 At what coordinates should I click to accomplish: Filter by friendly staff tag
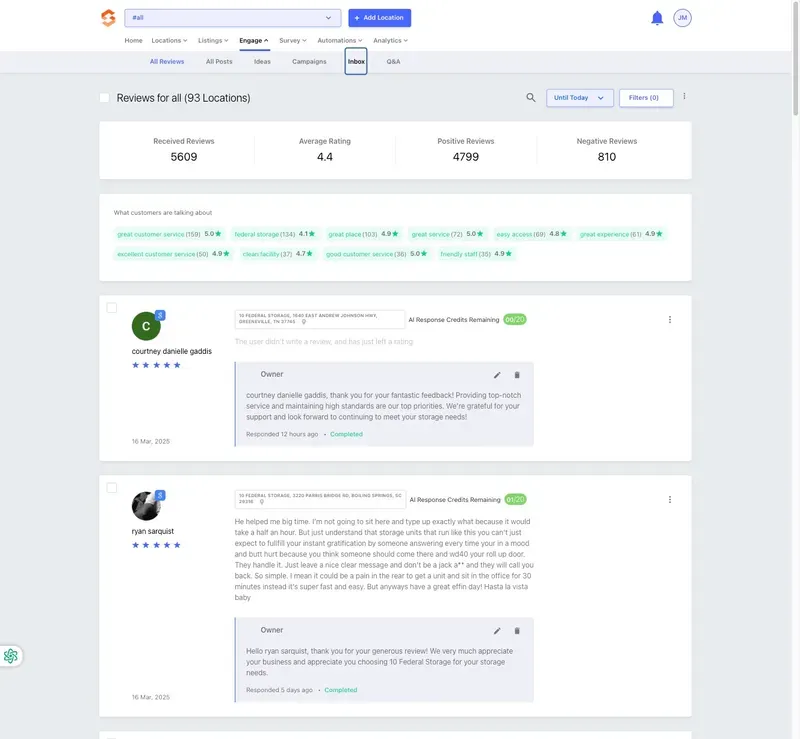pos(477,254)
